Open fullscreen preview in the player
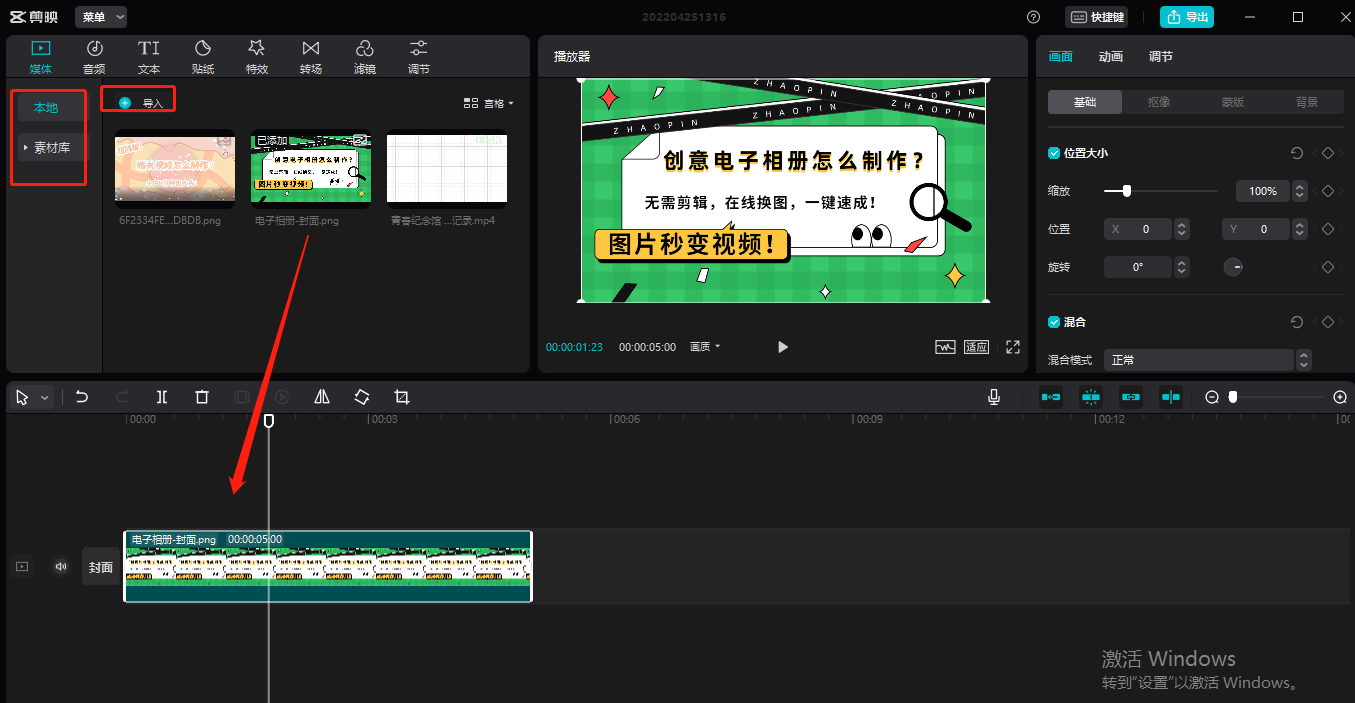Screen dimensions: 1355x703 [1013, 347]
